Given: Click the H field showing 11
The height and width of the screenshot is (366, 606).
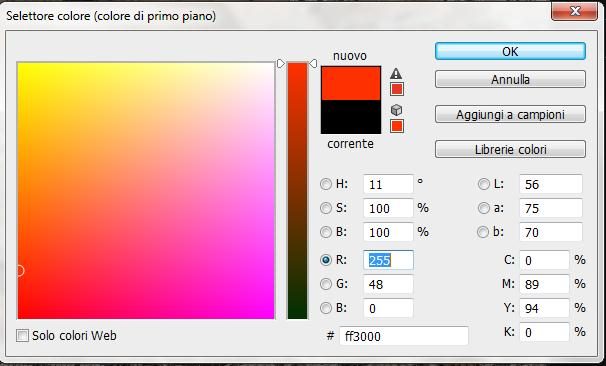Looking at the screenshot, I should [x=388, y=184].
